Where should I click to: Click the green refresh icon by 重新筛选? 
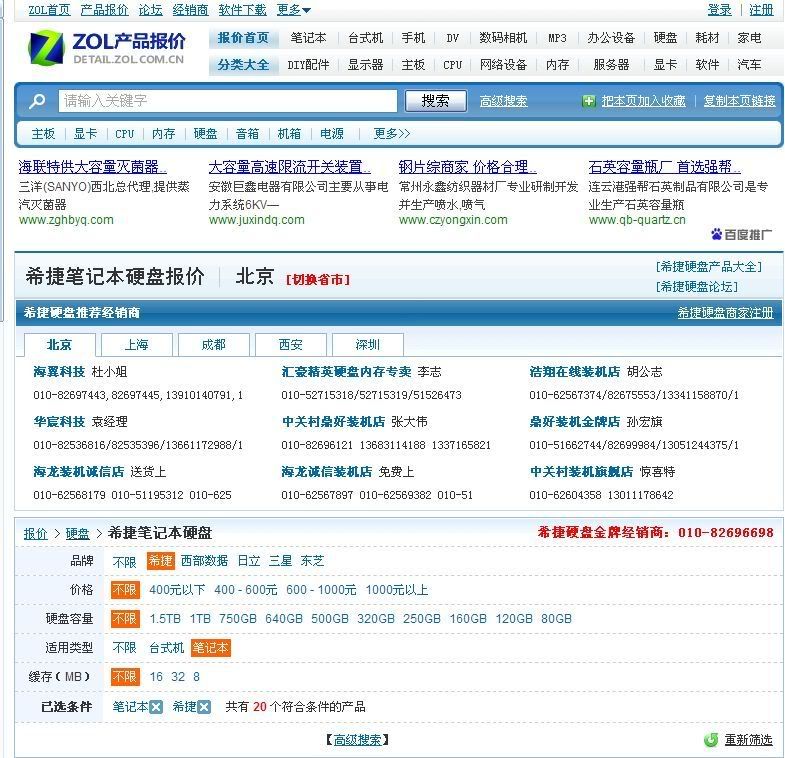(x=711, y=739)
